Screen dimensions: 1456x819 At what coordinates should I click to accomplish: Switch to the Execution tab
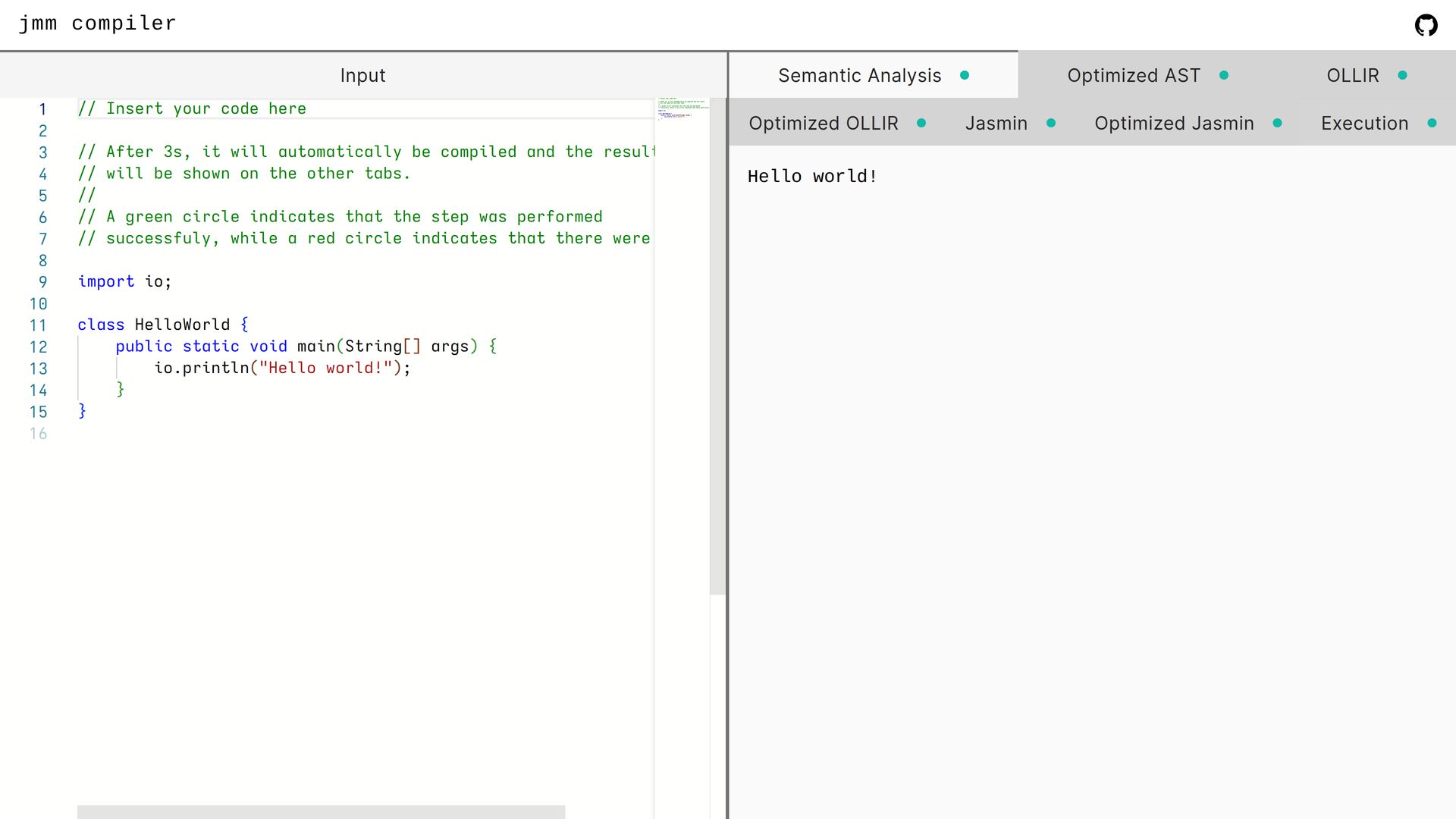(1363, 124)
